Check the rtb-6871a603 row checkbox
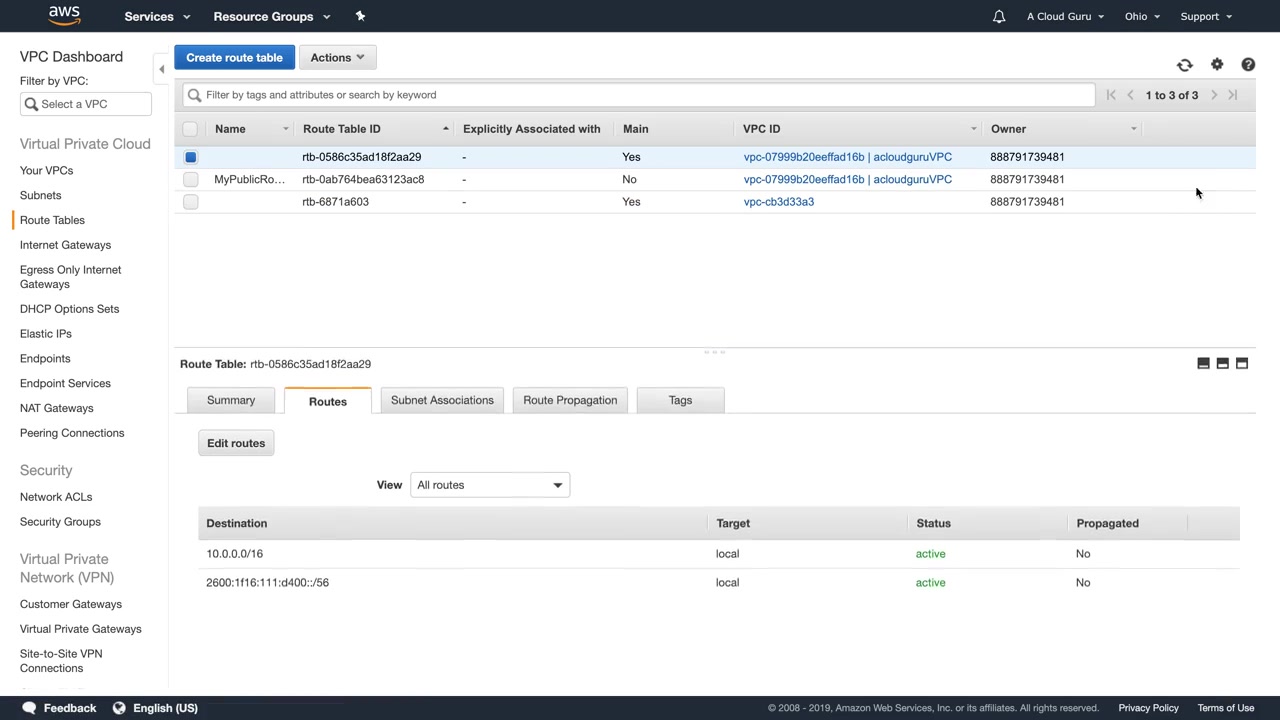 (190, 202)
